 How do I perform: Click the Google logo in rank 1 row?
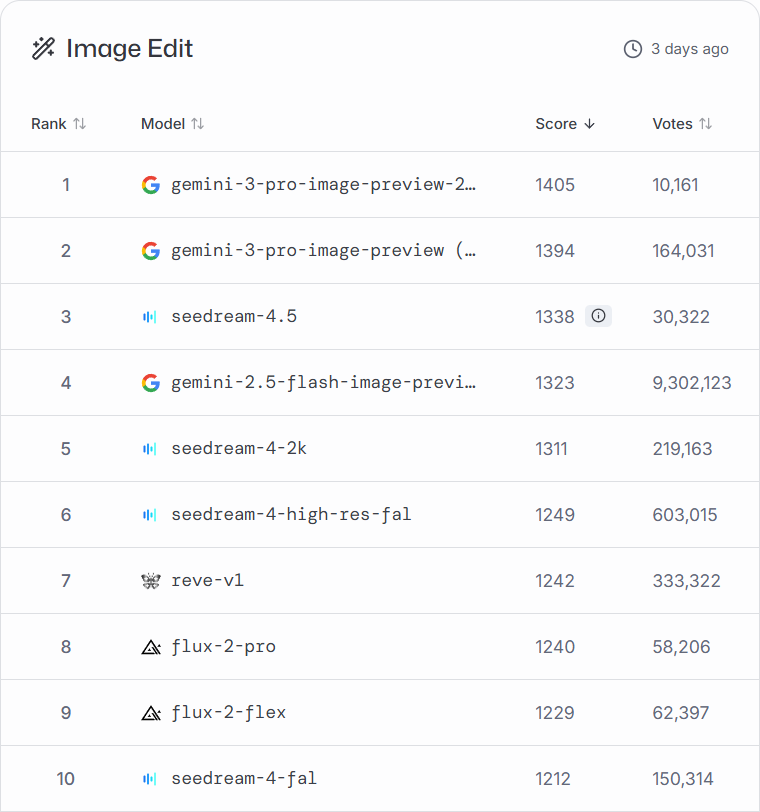(x=151, y=185)
